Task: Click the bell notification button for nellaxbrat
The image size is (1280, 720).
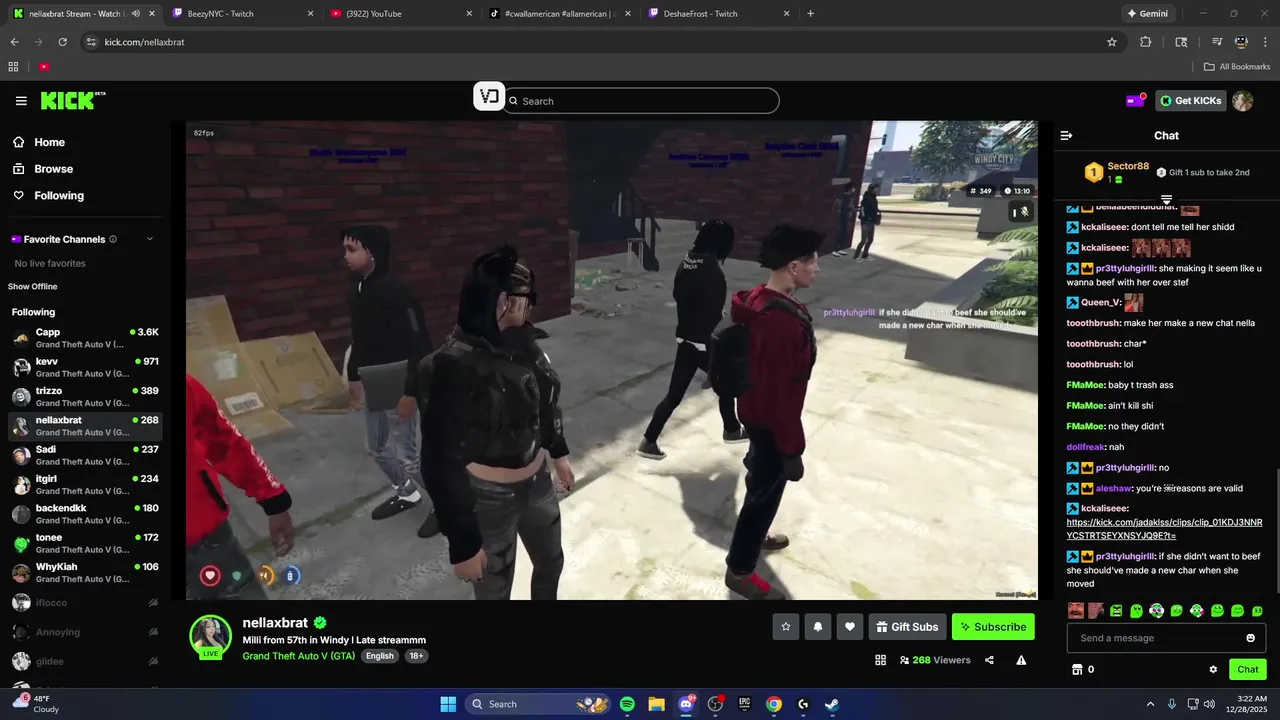Action: point(818,627)
